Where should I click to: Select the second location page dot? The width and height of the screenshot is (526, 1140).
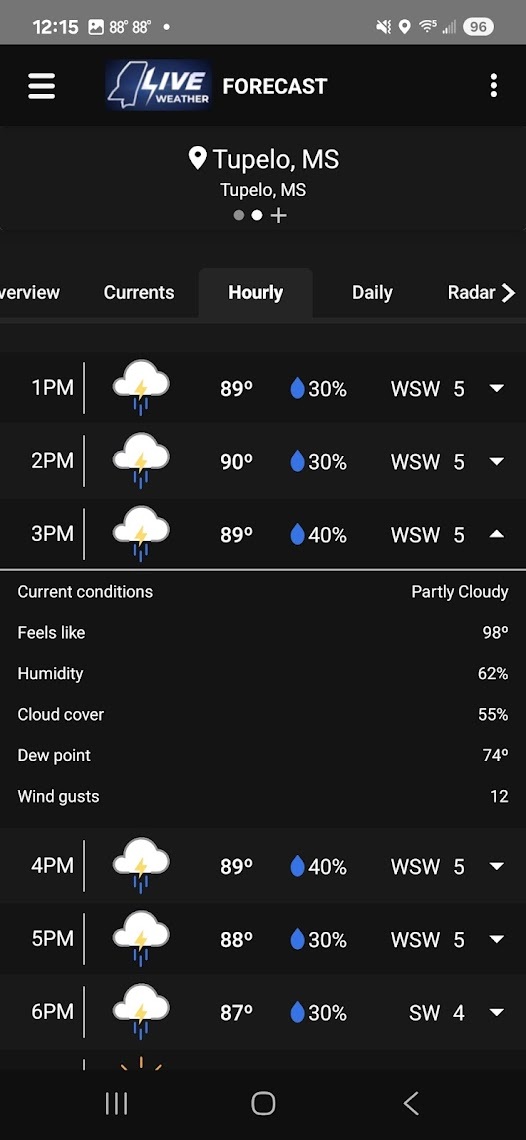[256, 215]
